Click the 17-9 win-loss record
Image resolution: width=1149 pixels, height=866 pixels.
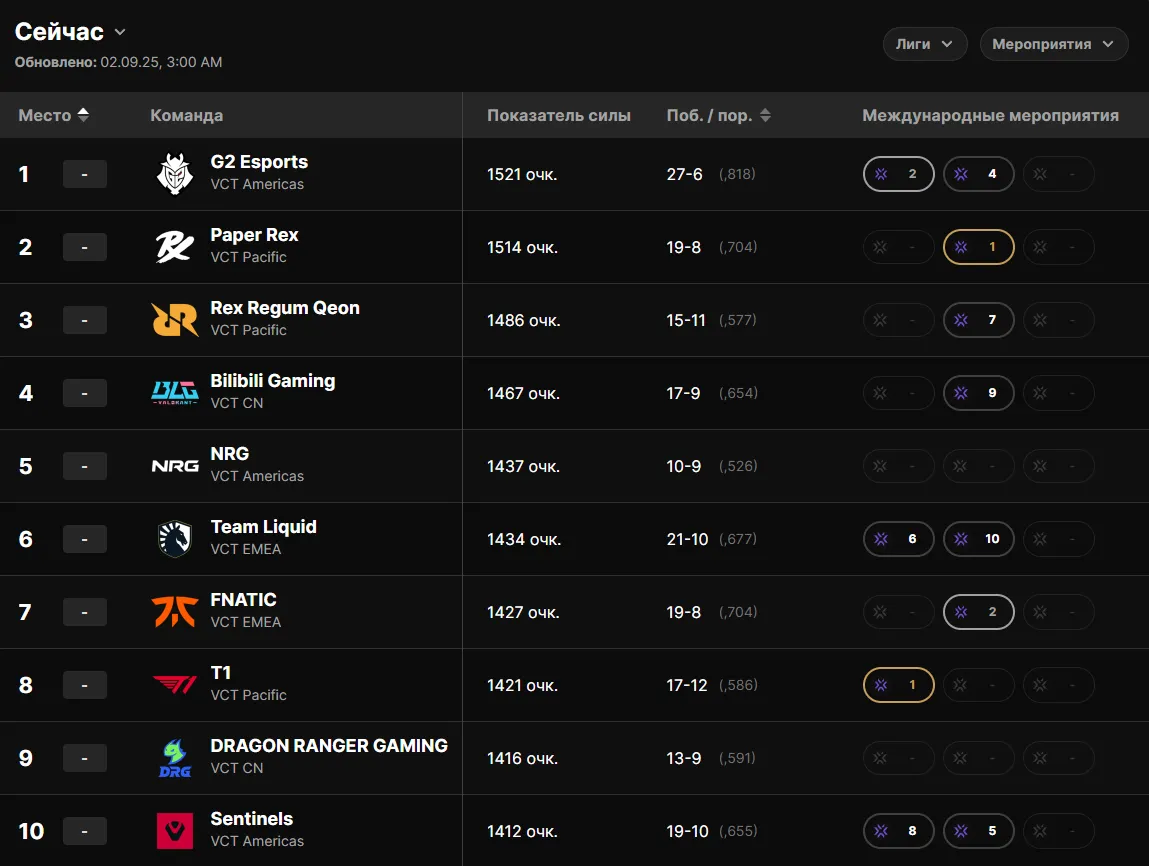[x=683, y=393]
